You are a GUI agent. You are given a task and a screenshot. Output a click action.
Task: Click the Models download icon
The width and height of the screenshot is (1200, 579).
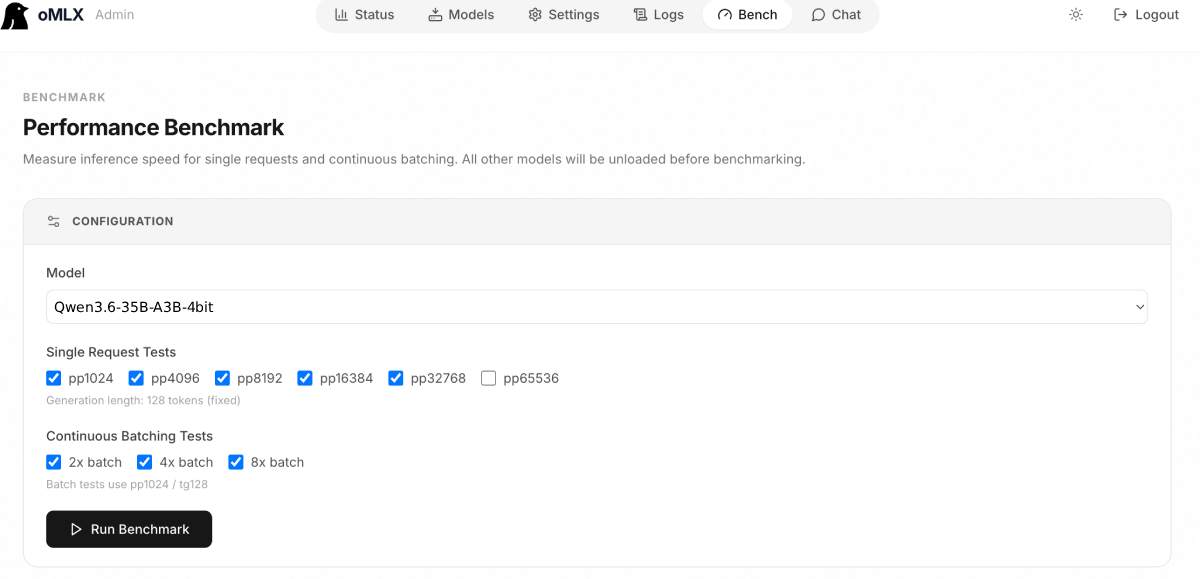tap(435, 15)
